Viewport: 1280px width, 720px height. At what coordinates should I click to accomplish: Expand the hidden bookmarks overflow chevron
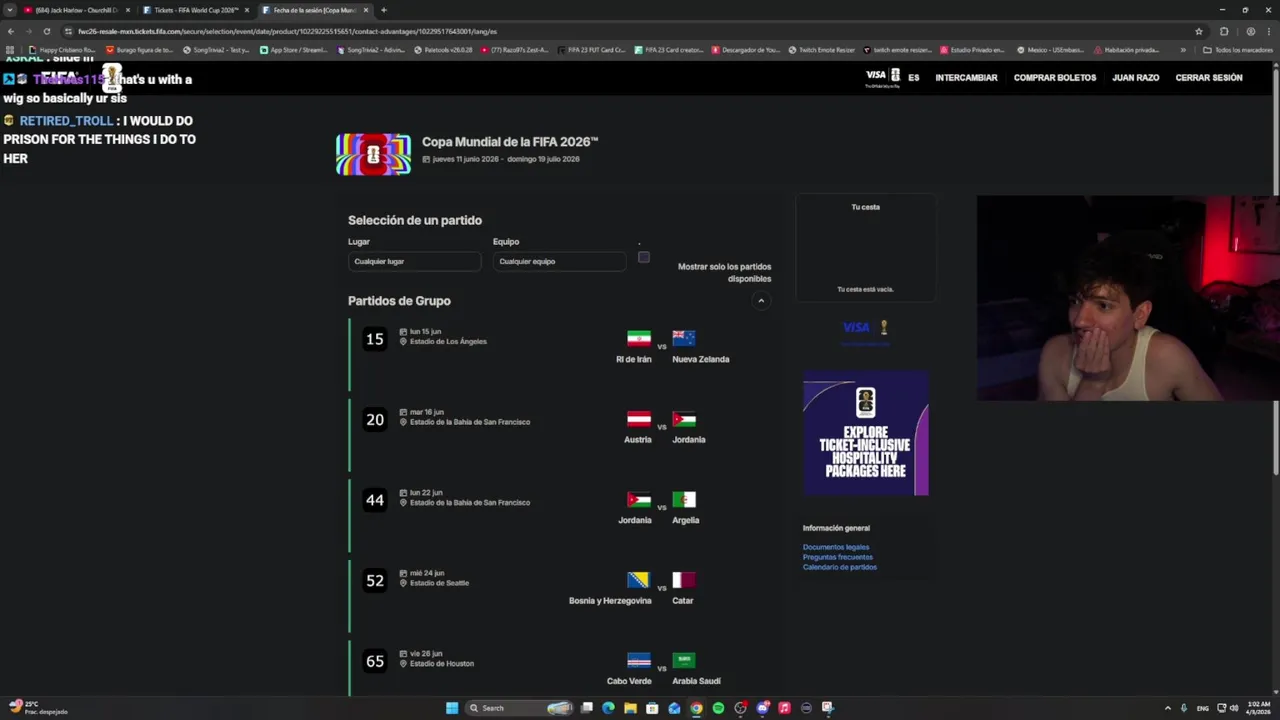click(x=1183, y=49)
